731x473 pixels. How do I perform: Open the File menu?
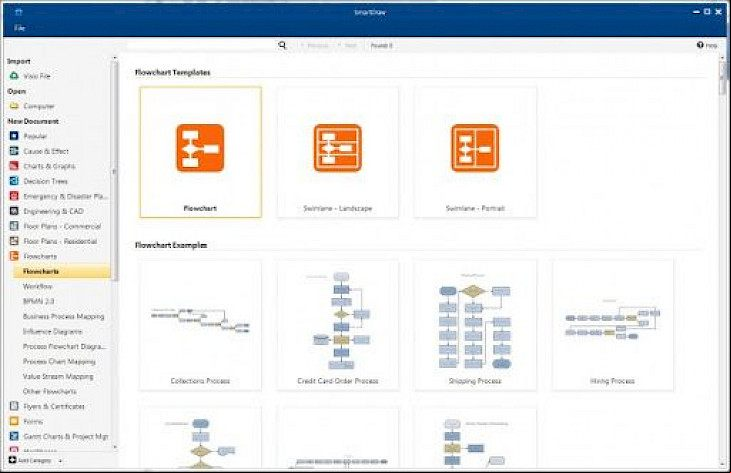pyautogui.click(x=19, y=28)
